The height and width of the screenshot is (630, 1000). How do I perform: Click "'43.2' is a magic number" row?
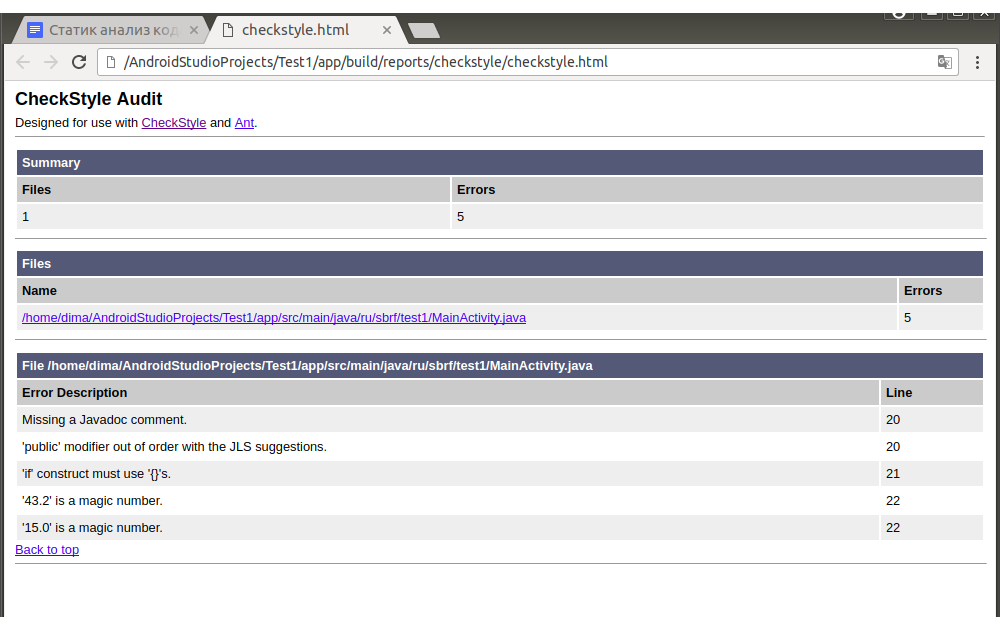click(448, 501)
